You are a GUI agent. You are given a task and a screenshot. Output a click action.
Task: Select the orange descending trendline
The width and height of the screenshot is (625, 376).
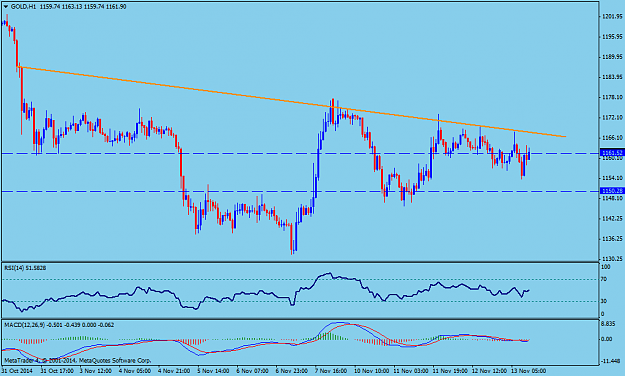292,102
